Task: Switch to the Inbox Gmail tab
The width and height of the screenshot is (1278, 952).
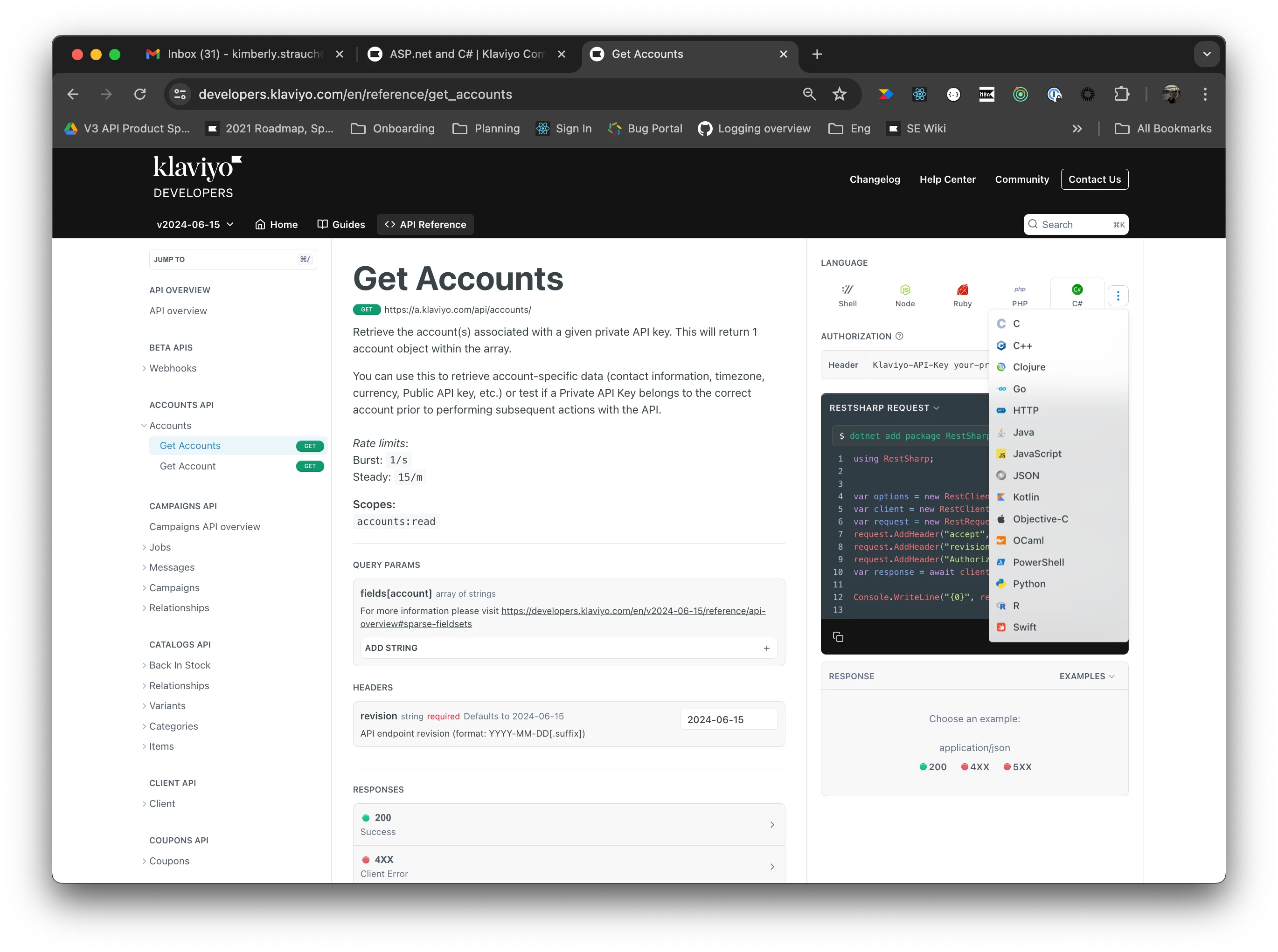Action: 245,54
